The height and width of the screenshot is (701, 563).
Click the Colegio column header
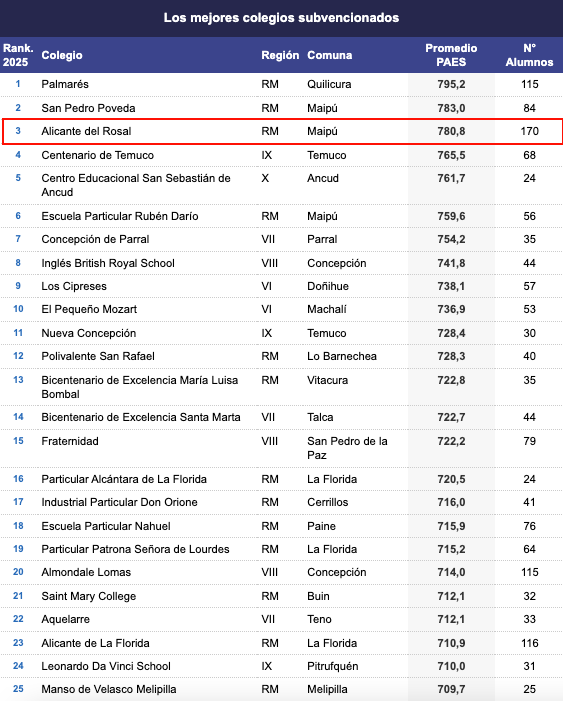pyautogui.click(x=62, y=55)
